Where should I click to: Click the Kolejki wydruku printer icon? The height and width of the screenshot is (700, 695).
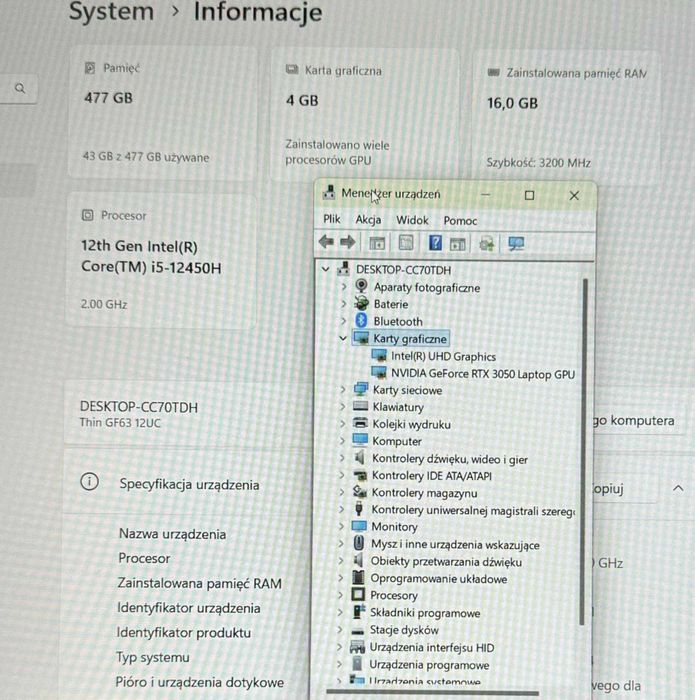pos(360,423)
